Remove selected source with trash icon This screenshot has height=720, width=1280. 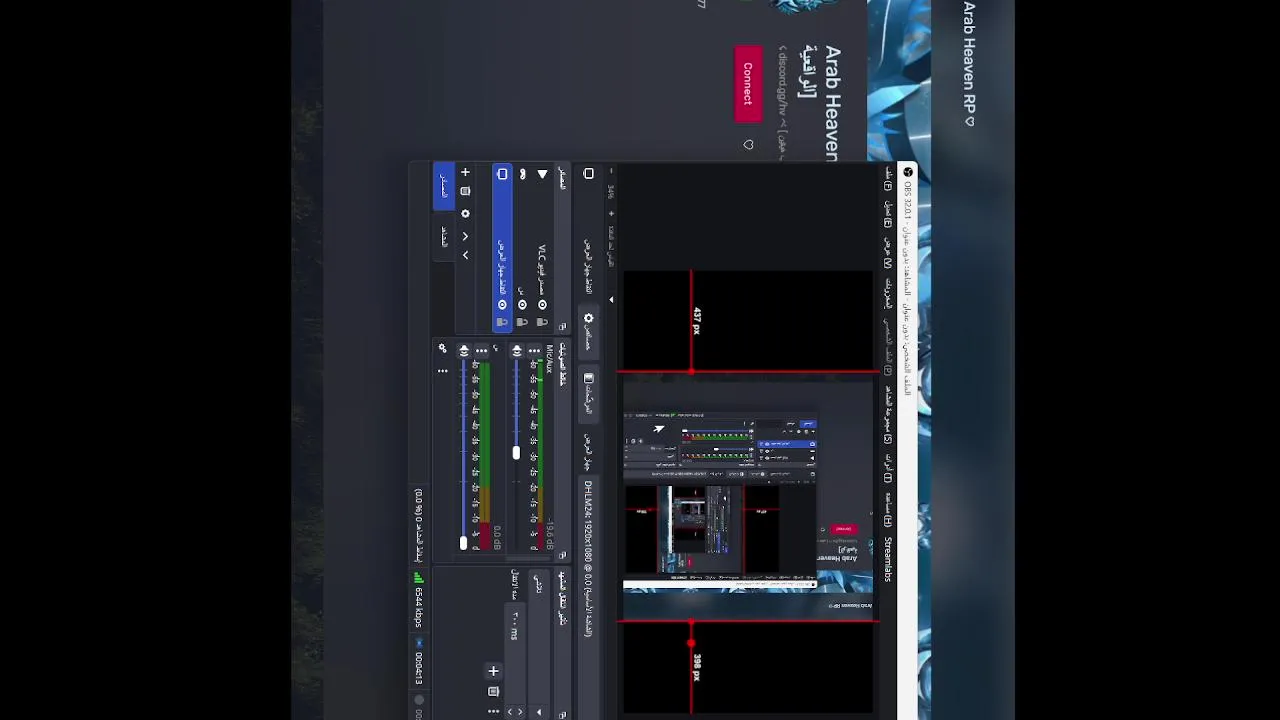point(465,191)
